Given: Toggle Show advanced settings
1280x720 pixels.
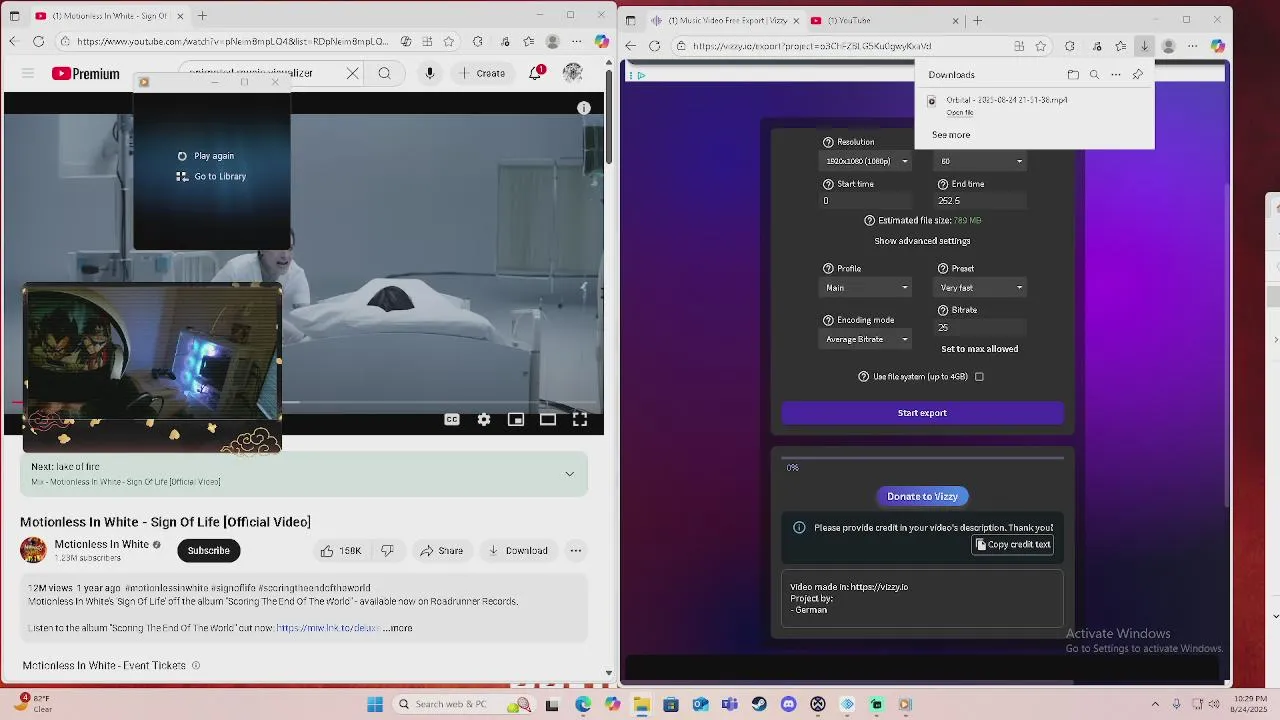Looking at the screenshot, I should point(922,241).
